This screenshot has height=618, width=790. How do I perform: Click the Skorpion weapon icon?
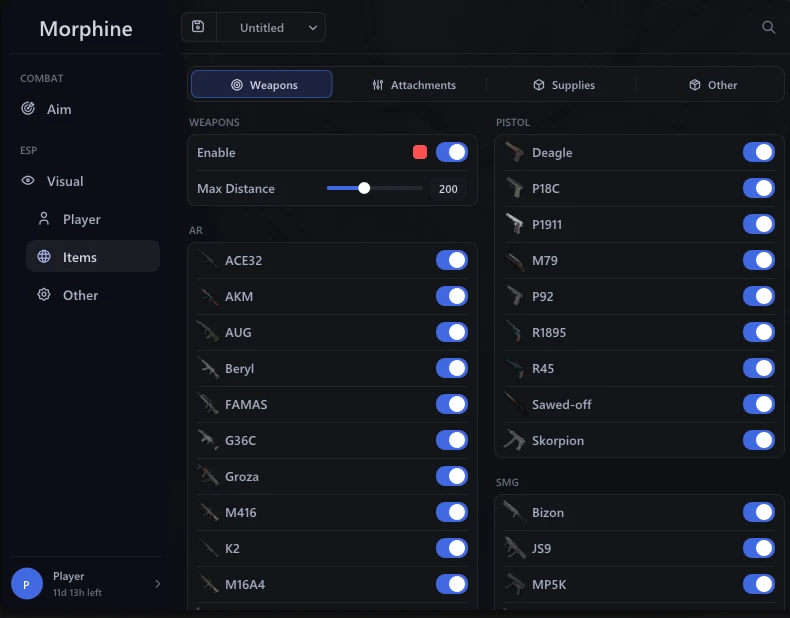tap(514, 440)
